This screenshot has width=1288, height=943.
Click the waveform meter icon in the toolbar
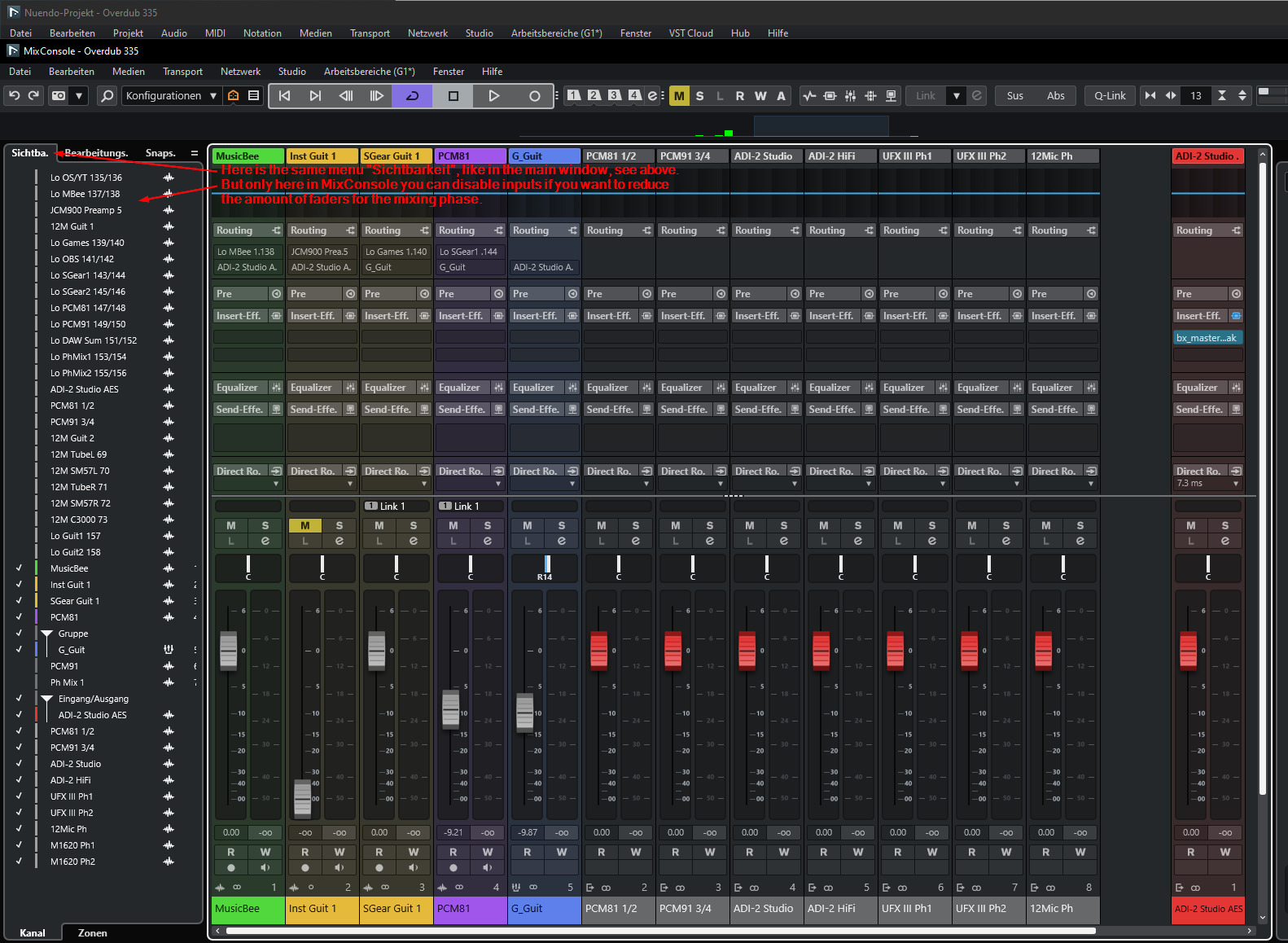click(x=809, y=95)
